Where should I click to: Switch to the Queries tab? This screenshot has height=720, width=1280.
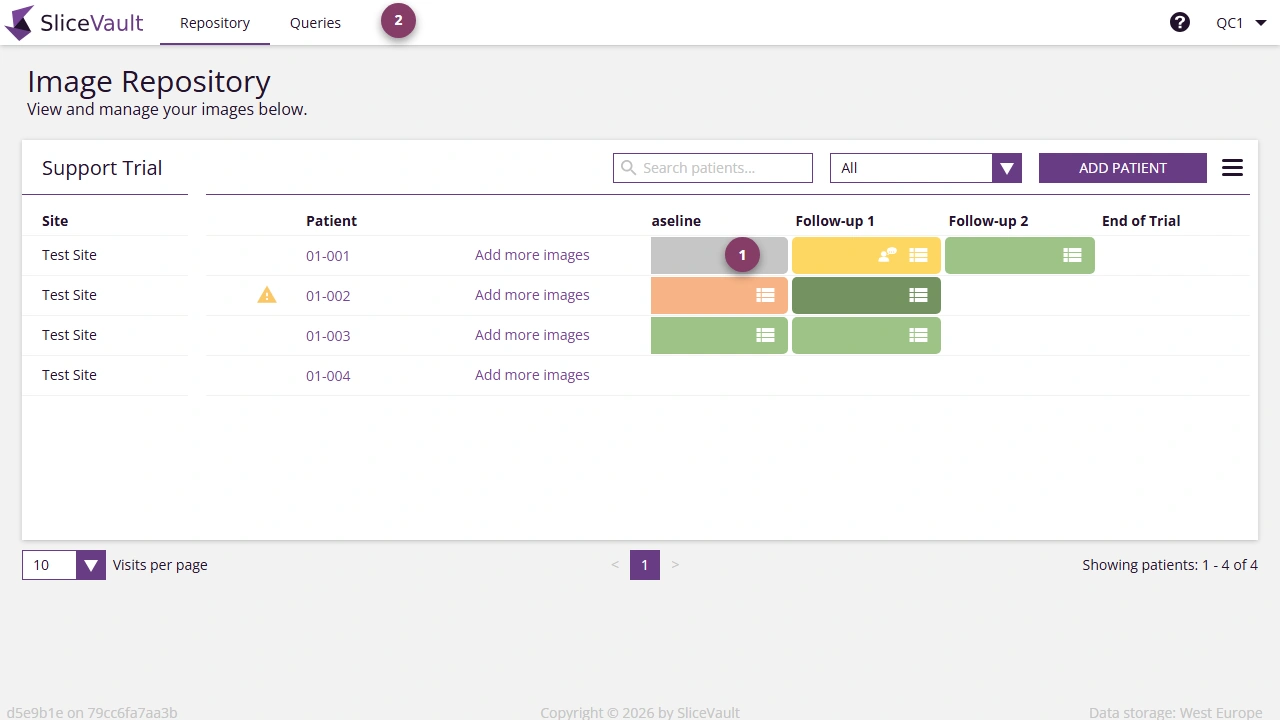(315, 22)
